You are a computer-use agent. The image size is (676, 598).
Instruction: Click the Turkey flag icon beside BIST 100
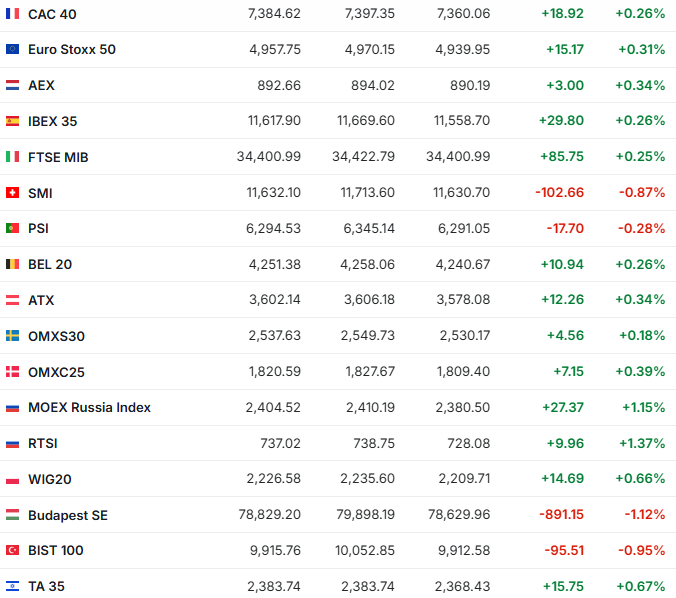(12, 550)
